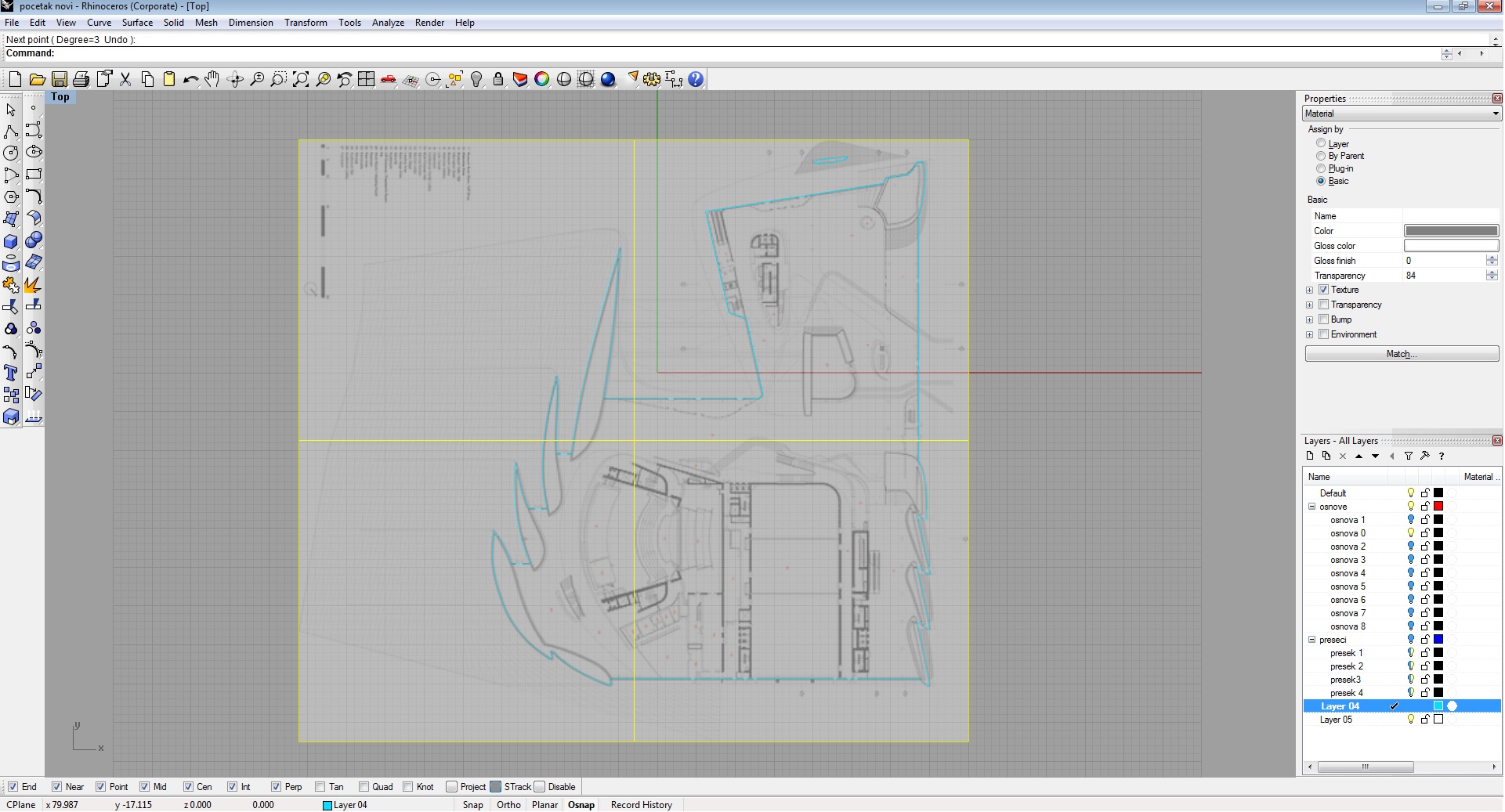Open Options with the gear icon
Screen dimensions: 1505x812
[x=652, y=79]
